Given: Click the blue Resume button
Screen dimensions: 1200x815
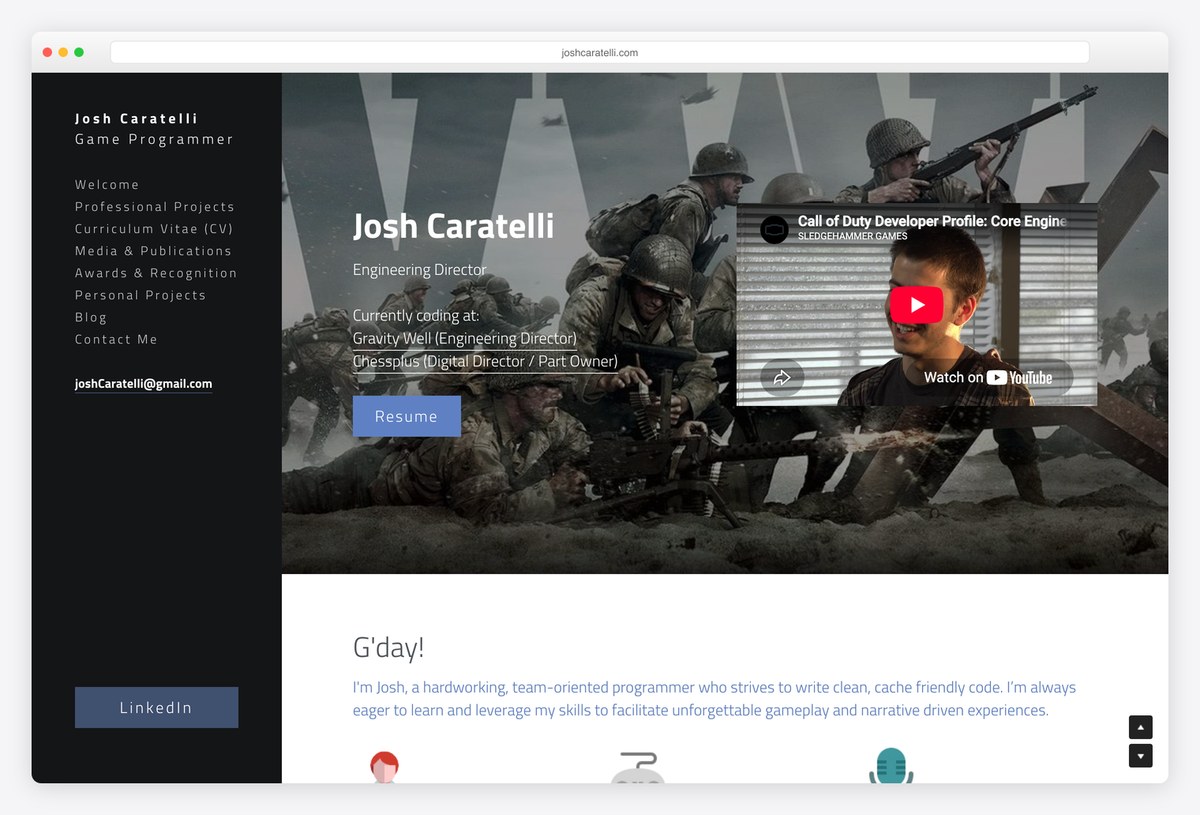Looking at the screenshot, I should pyautogui.click(x=406, y=416).
